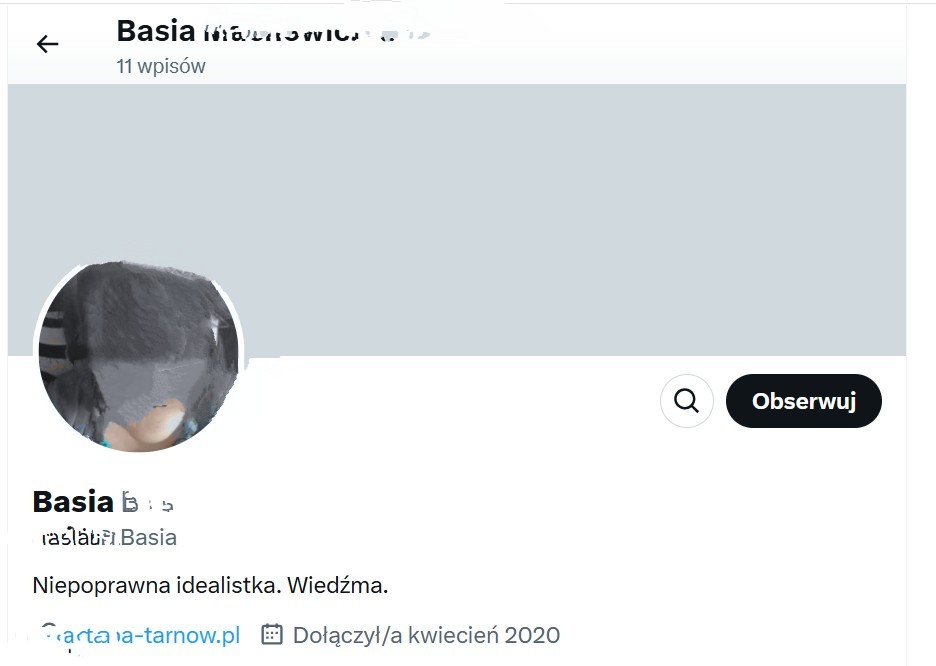Viewport: 936px width, 666px height.
Task: Click the Basia name in the top header
Action: point(156,31)
